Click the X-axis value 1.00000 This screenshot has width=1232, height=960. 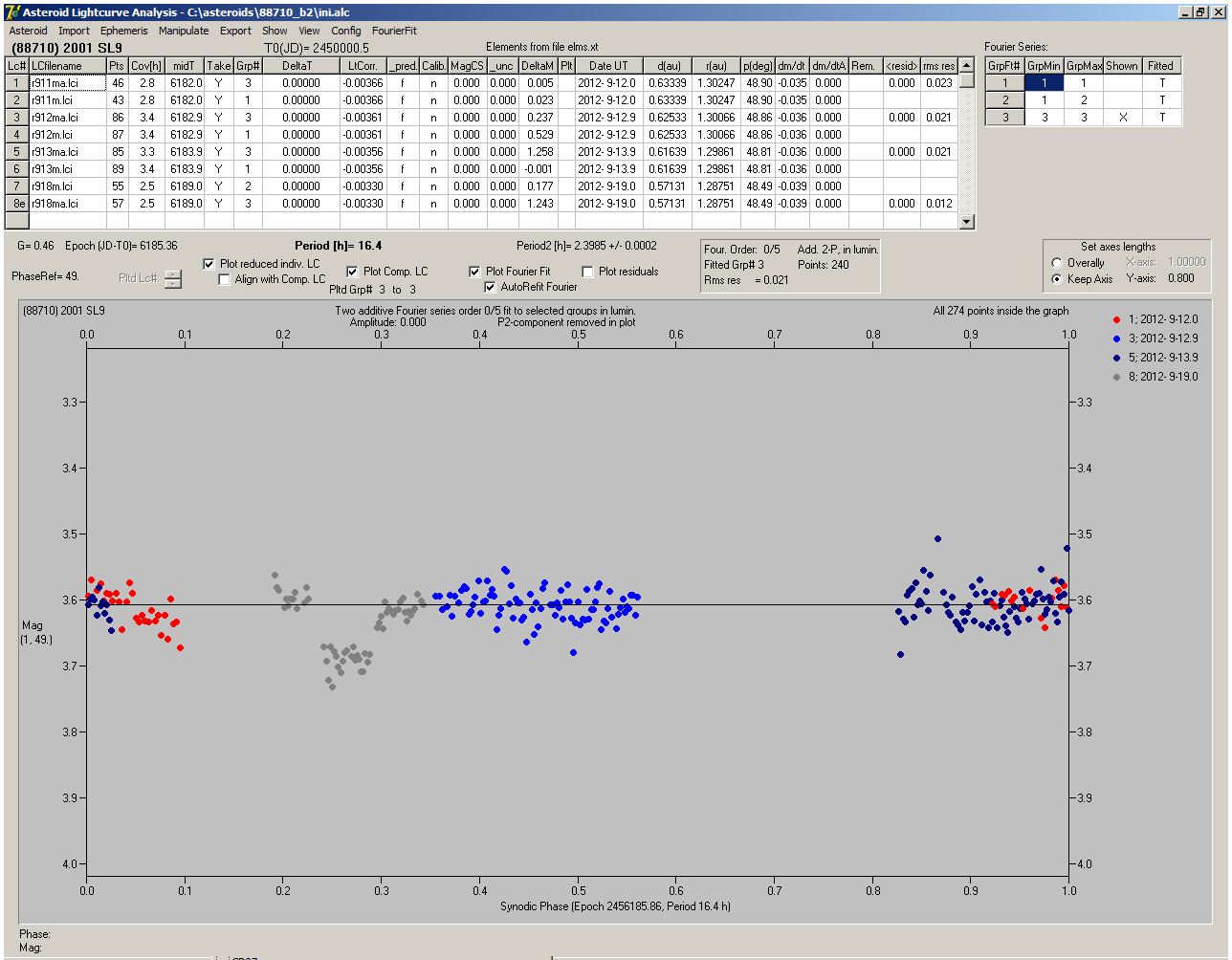1187,262
